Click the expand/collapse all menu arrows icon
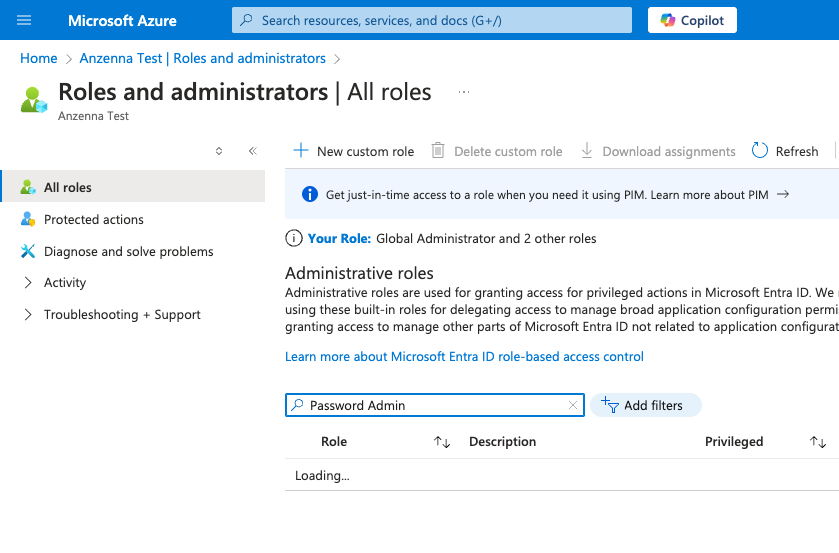839x553 pixels. coord(219,151)
